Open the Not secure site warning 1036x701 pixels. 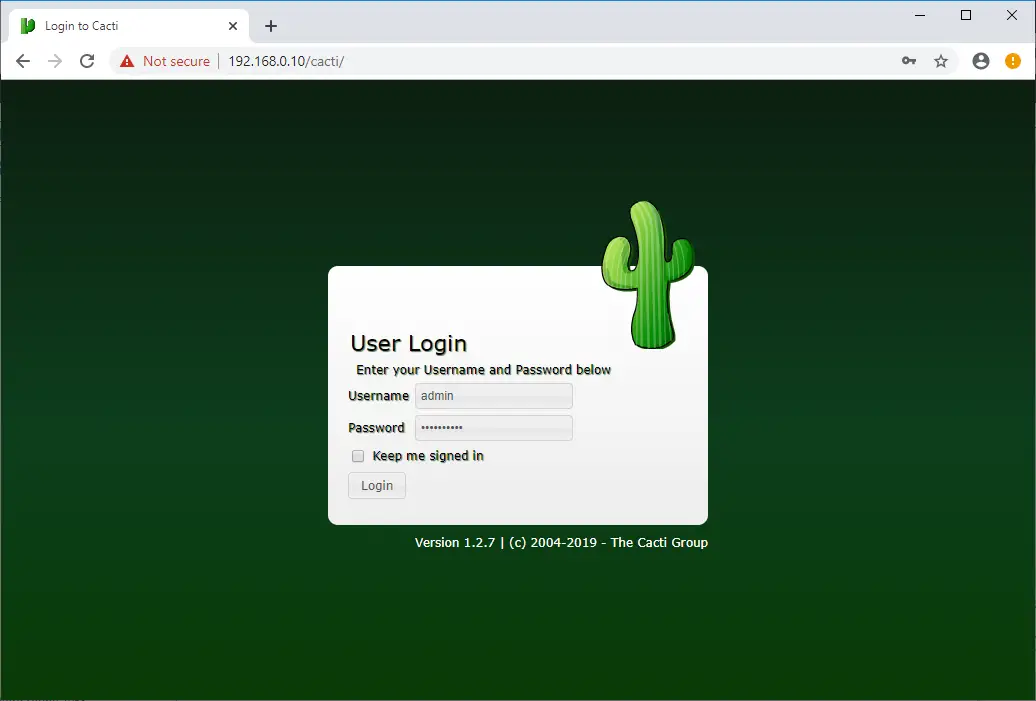(x=165, y=61)
